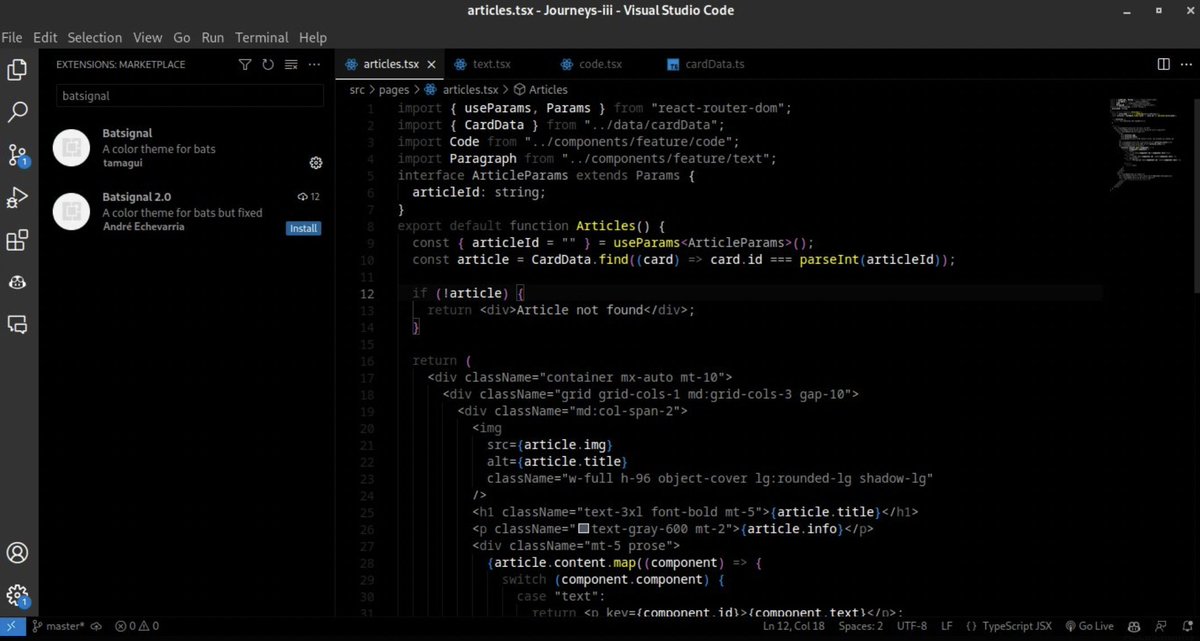Open the File menu
The height and width of the screenshot is (641, 1200).
point(12,37)
